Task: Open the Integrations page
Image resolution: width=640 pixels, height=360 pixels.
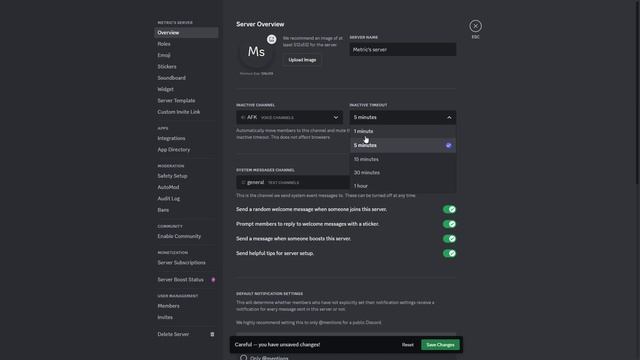Action: tap(186, 138)
